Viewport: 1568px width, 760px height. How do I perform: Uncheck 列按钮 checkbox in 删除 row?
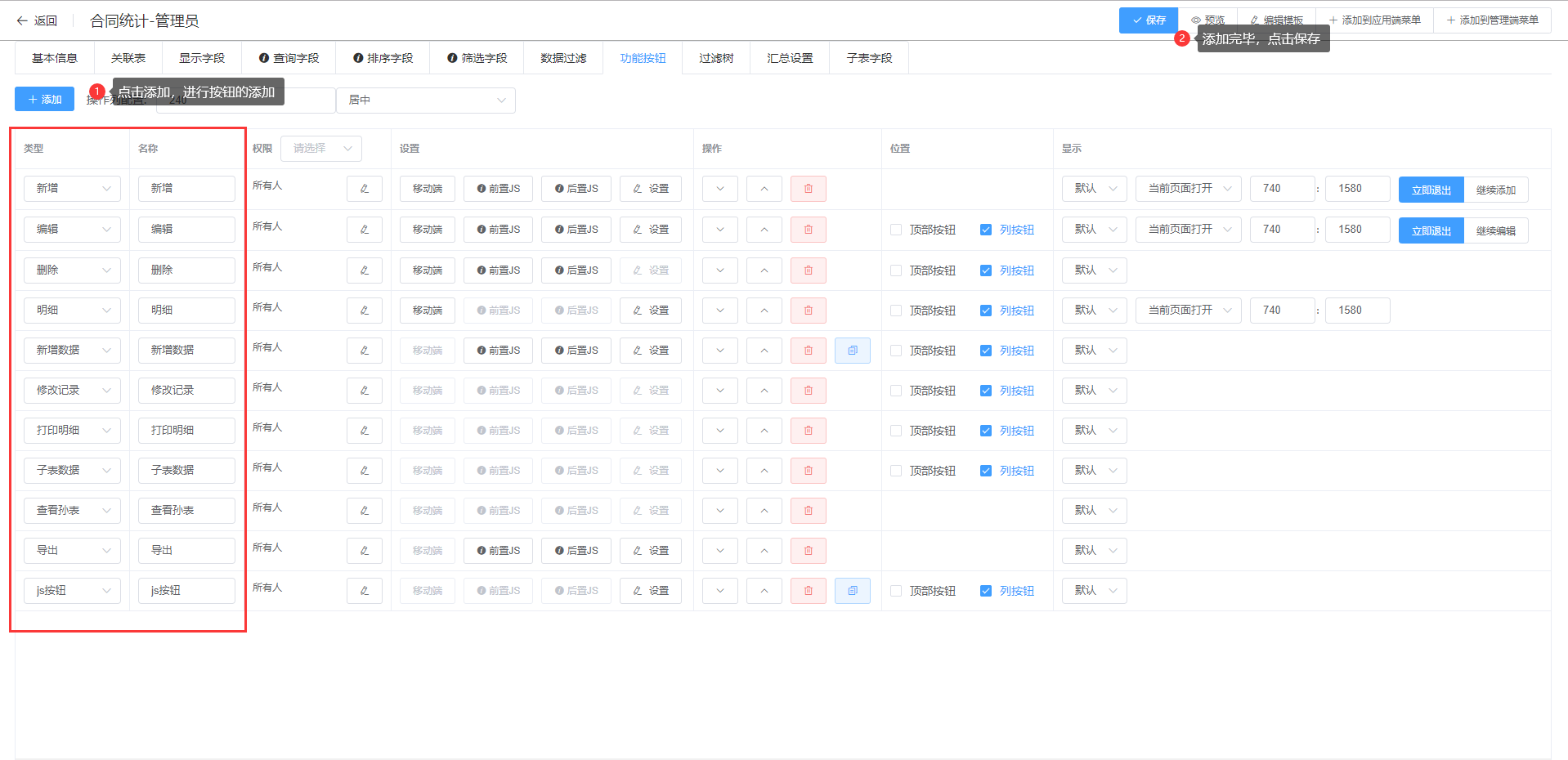(x=986, y=270)
